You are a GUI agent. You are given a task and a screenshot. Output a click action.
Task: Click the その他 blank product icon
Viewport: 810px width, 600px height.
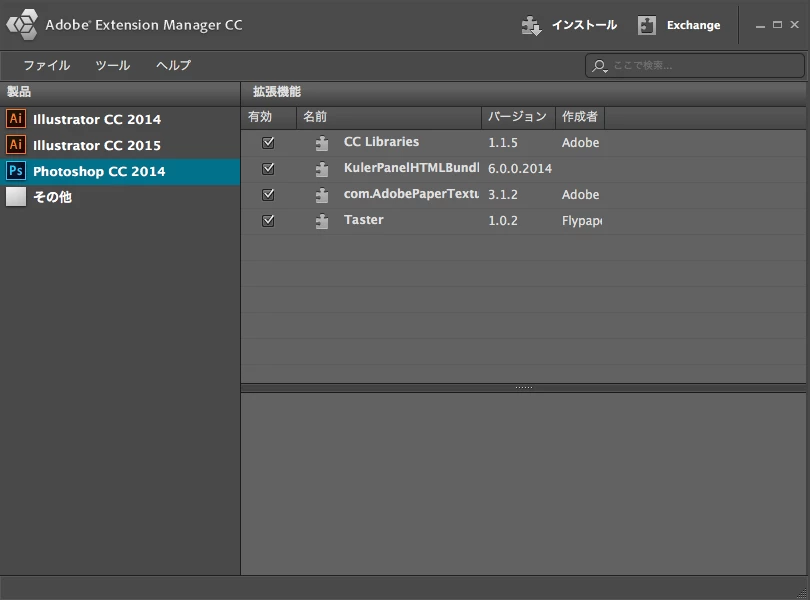[x=16, y=196]
